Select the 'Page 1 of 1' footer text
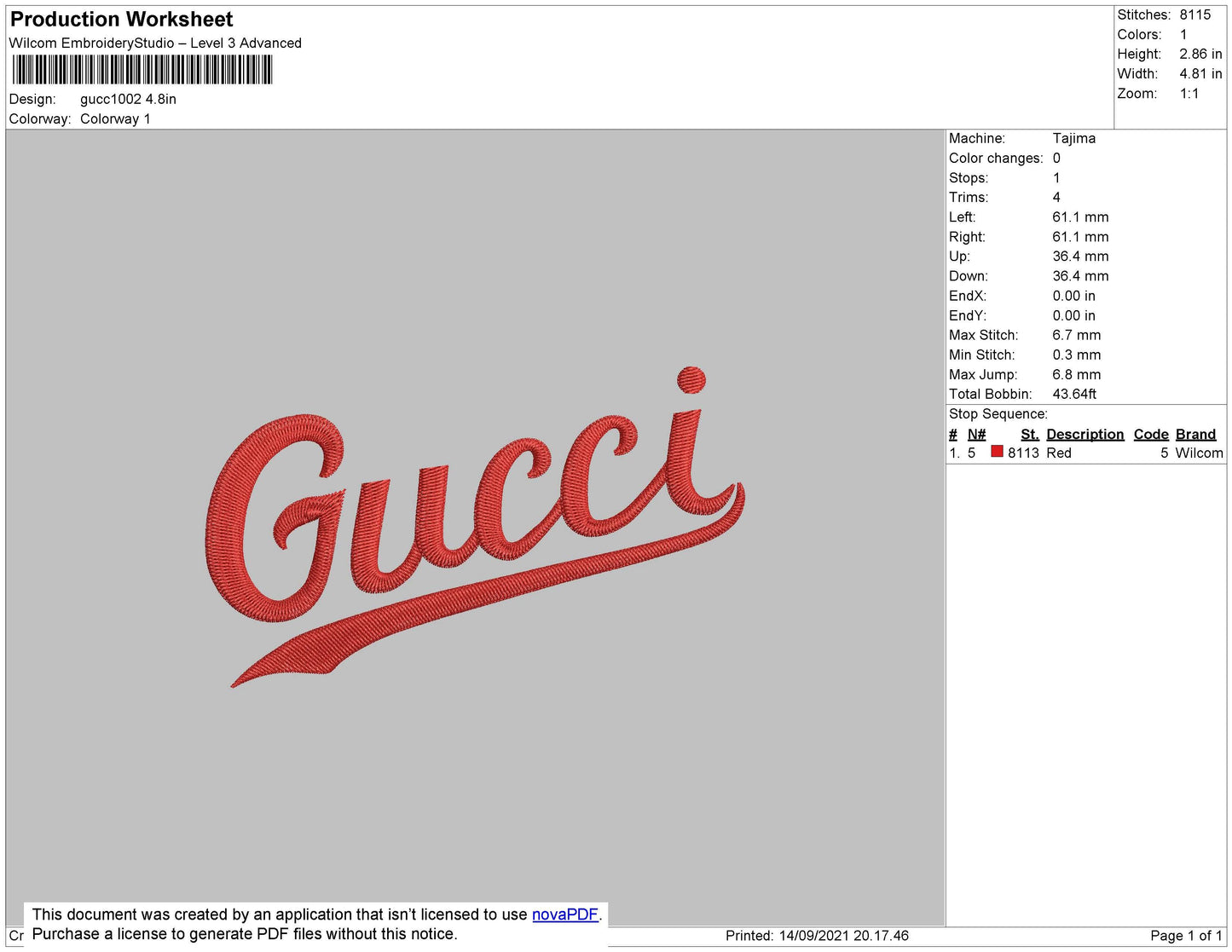The image size is (1232, 952). click(x=1186, y=936)
